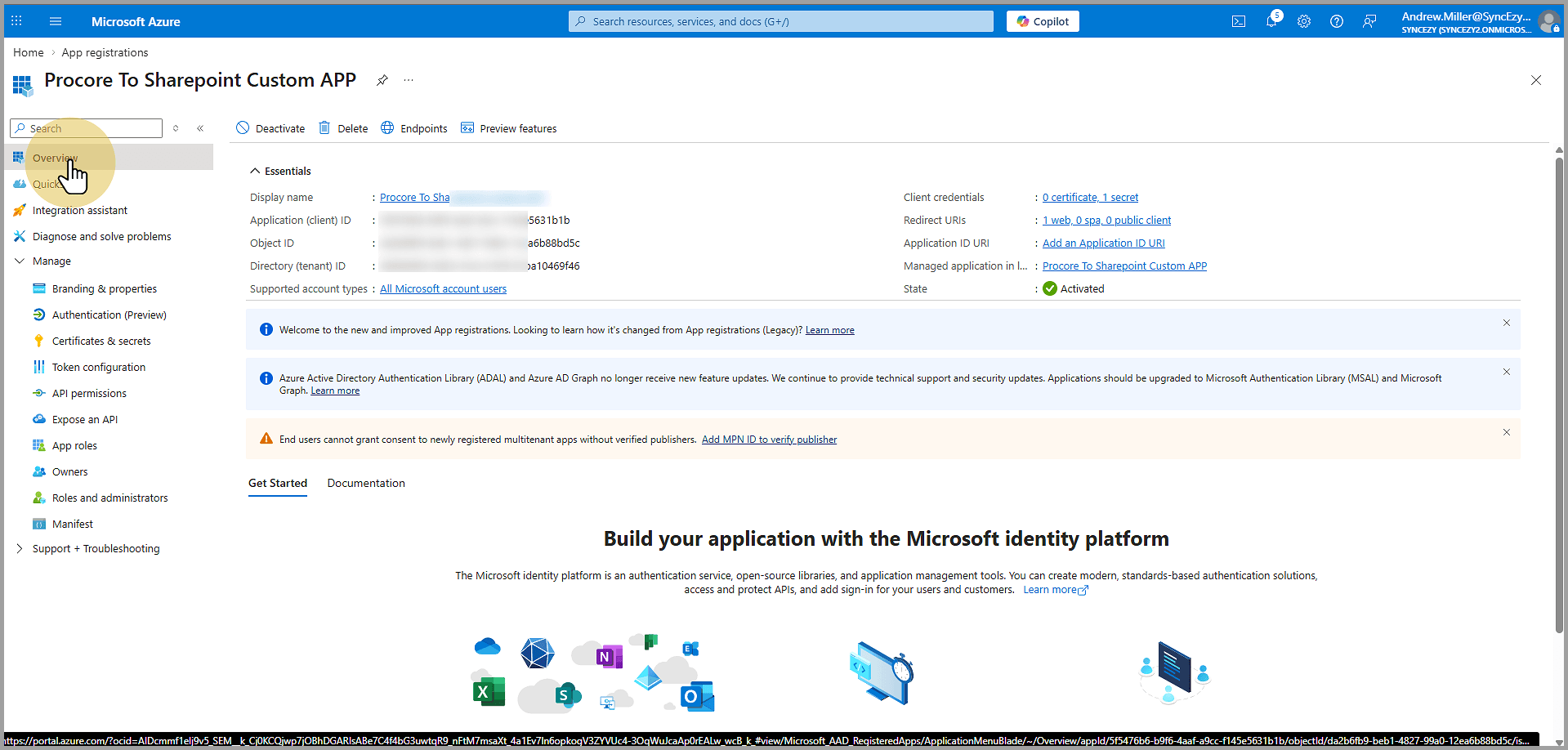Open the Azure portal hamburger menu
The image size is (1568, 750).
click(x=56, y=21)
